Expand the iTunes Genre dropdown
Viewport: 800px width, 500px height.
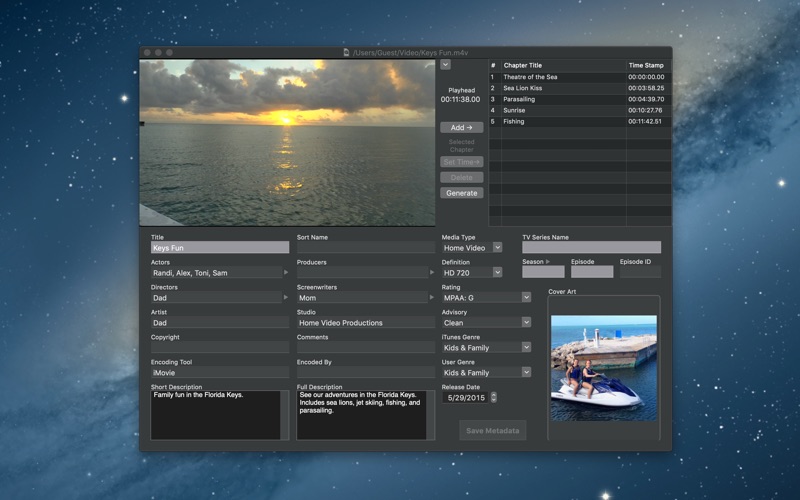point(486,347)
